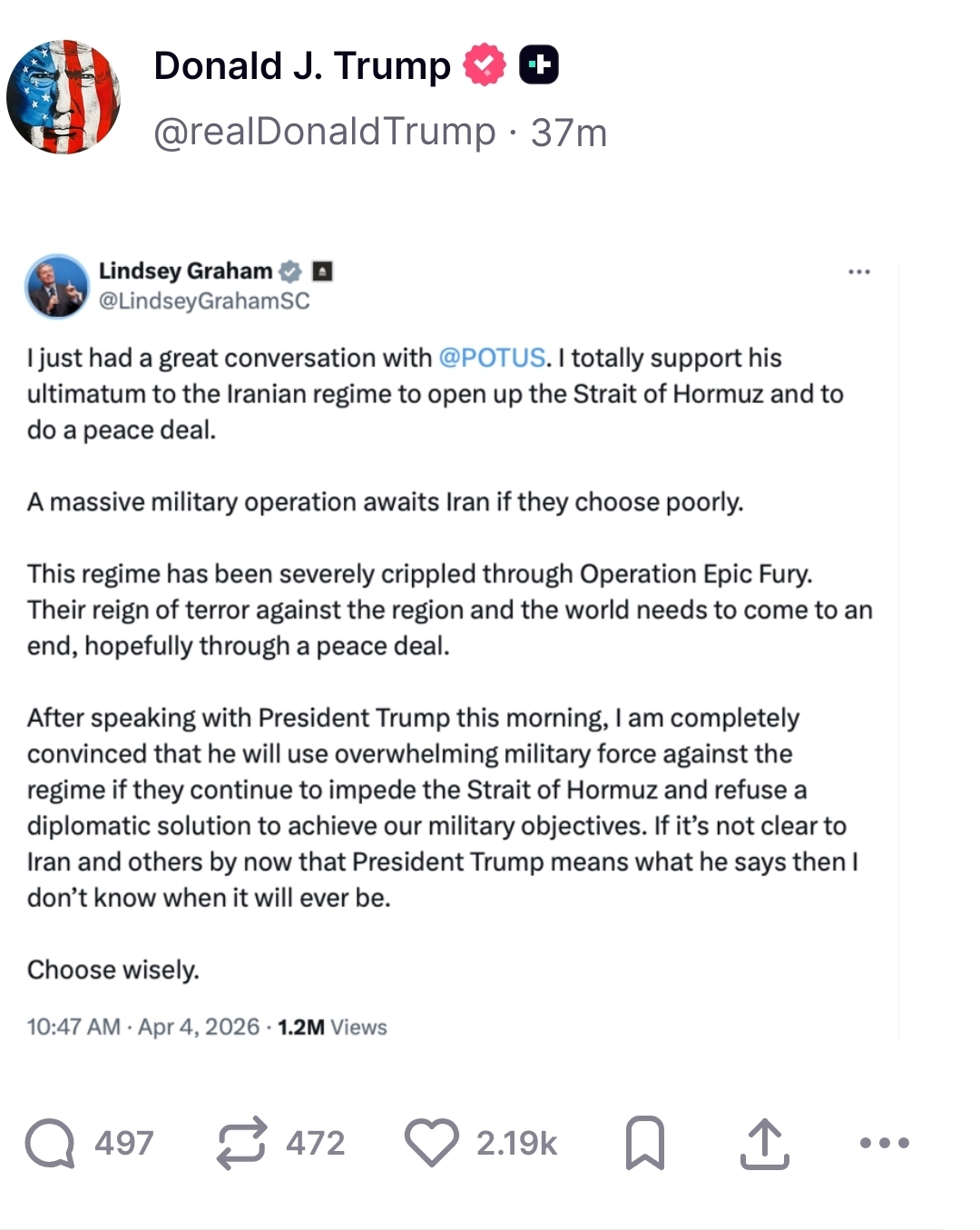This screenshot has width=980, height=1230.
Task: ReTruth the post using the repost arrows icon
Action: [242, 1143]
